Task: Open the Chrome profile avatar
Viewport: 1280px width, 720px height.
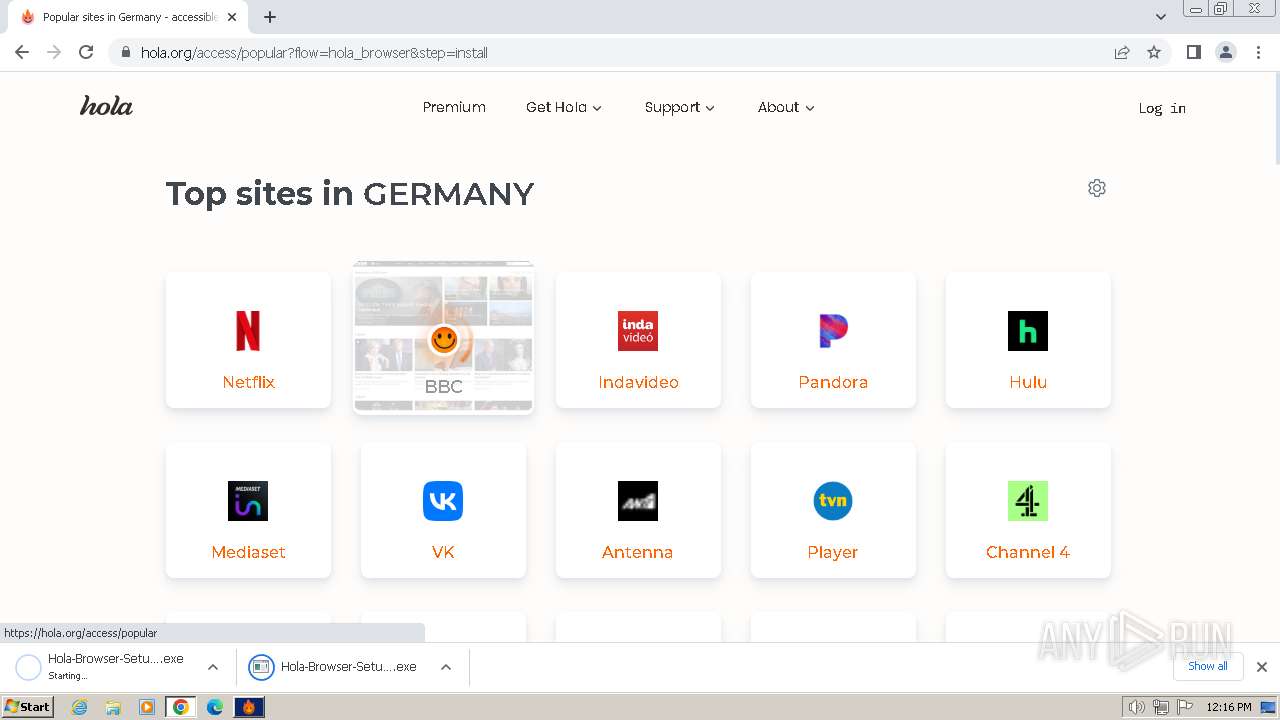Action: pos(1226,52)
